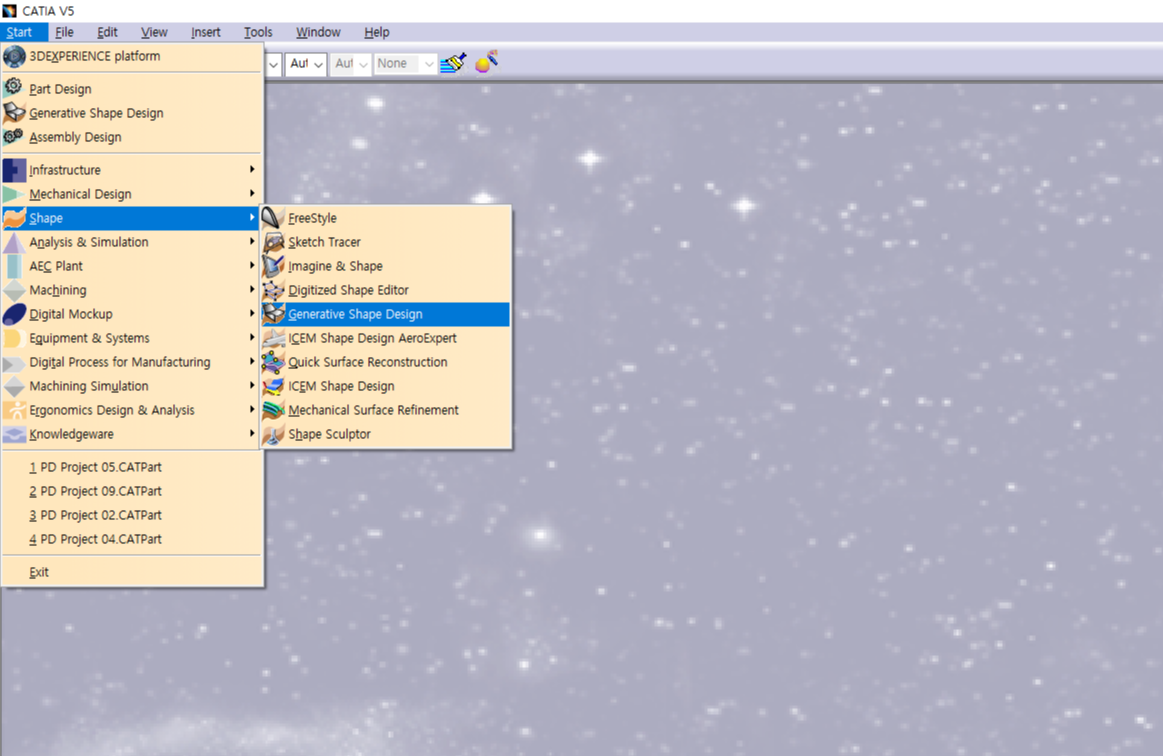The height and width of the screenshot is (756, 1163).
Task: Choose Generative Shape Design in Start favorites
Action: tap(132, 113)
